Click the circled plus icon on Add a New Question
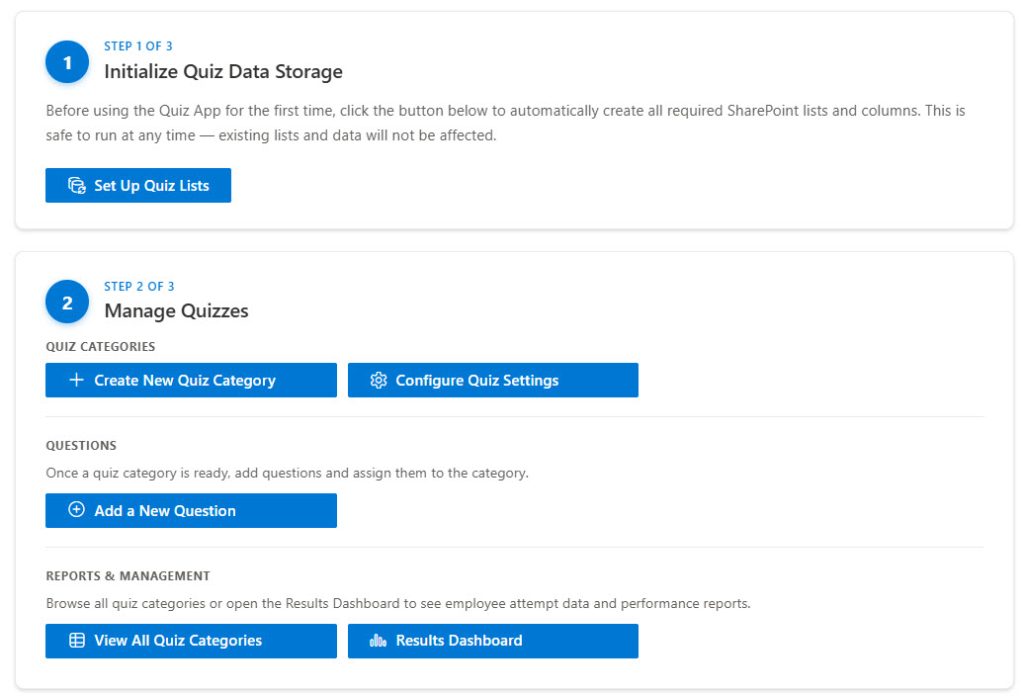Screen dimensions: 1024x696 click(x=76, y=510)
